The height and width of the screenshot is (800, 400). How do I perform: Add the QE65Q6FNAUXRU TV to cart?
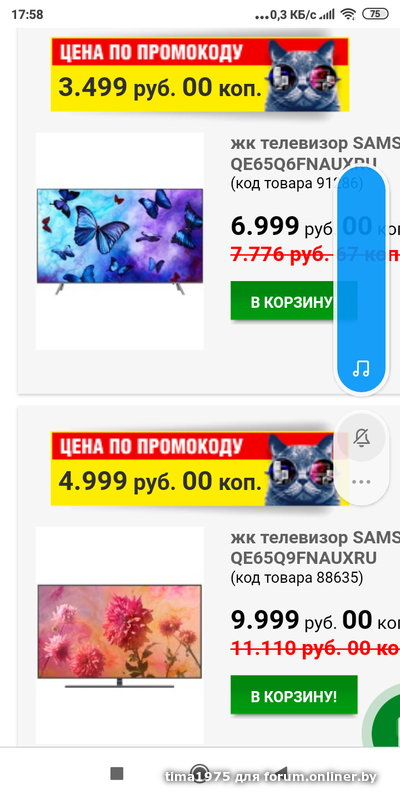[294, 301]
